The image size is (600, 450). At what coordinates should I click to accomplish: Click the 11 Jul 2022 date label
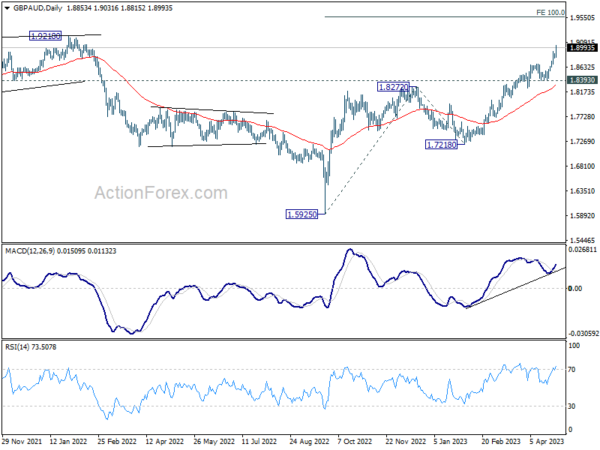259,441
